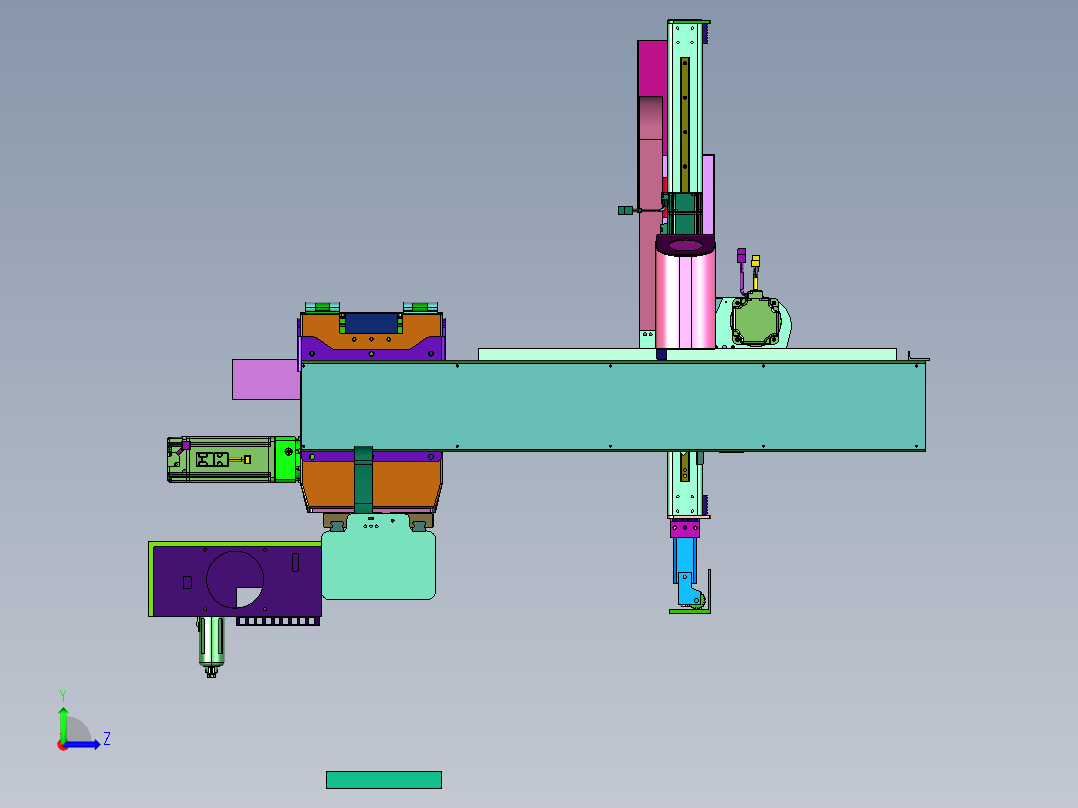This screenshot has width=1078, height=808.
Task: Click the Z axis label
Action: tap(107, 739)
